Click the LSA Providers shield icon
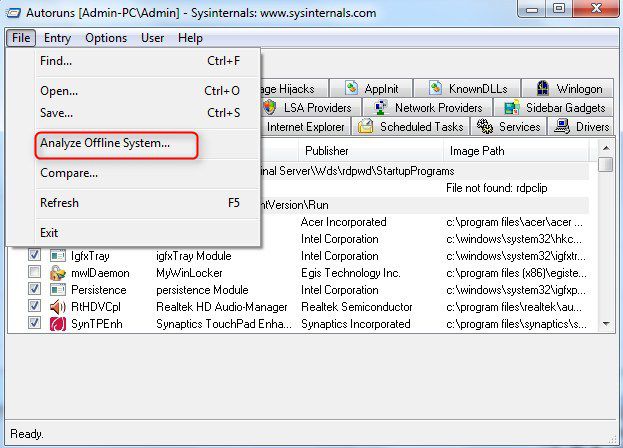The image size is (623, 448). click(270, 107)
